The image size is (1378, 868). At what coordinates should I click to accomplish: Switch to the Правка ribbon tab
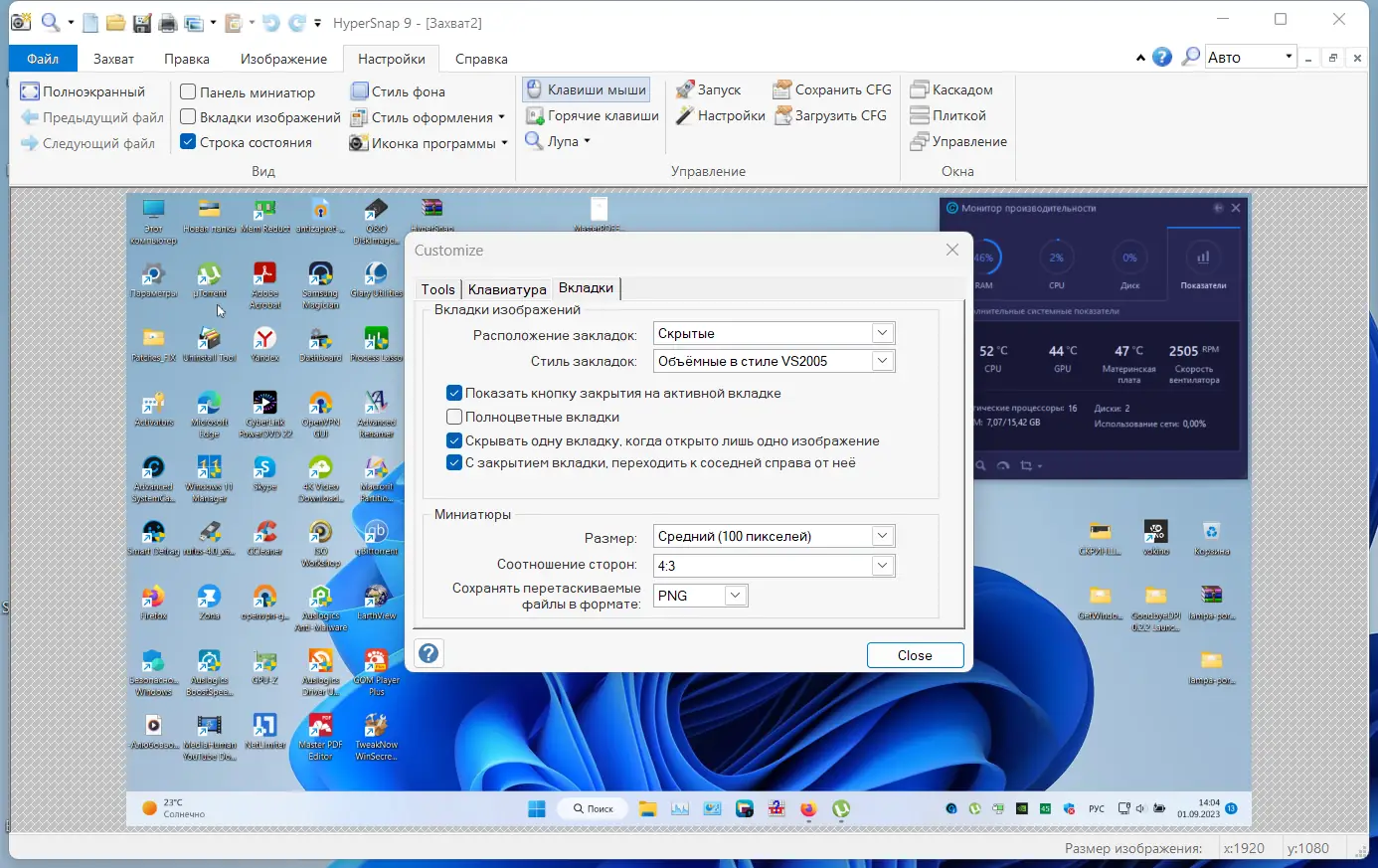[x=187, y=59]
